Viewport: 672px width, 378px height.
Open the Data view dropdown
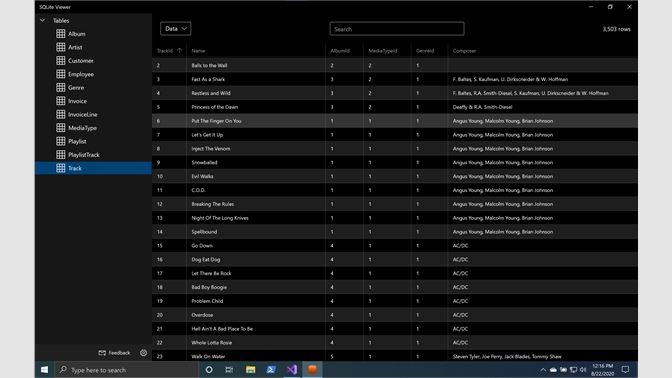(176, 29)
